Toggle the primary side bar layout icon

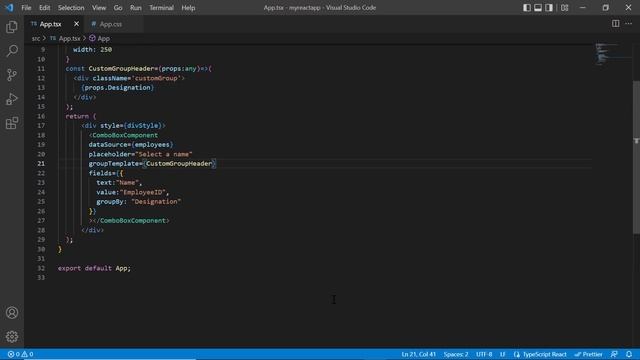(x=527, y=8)
